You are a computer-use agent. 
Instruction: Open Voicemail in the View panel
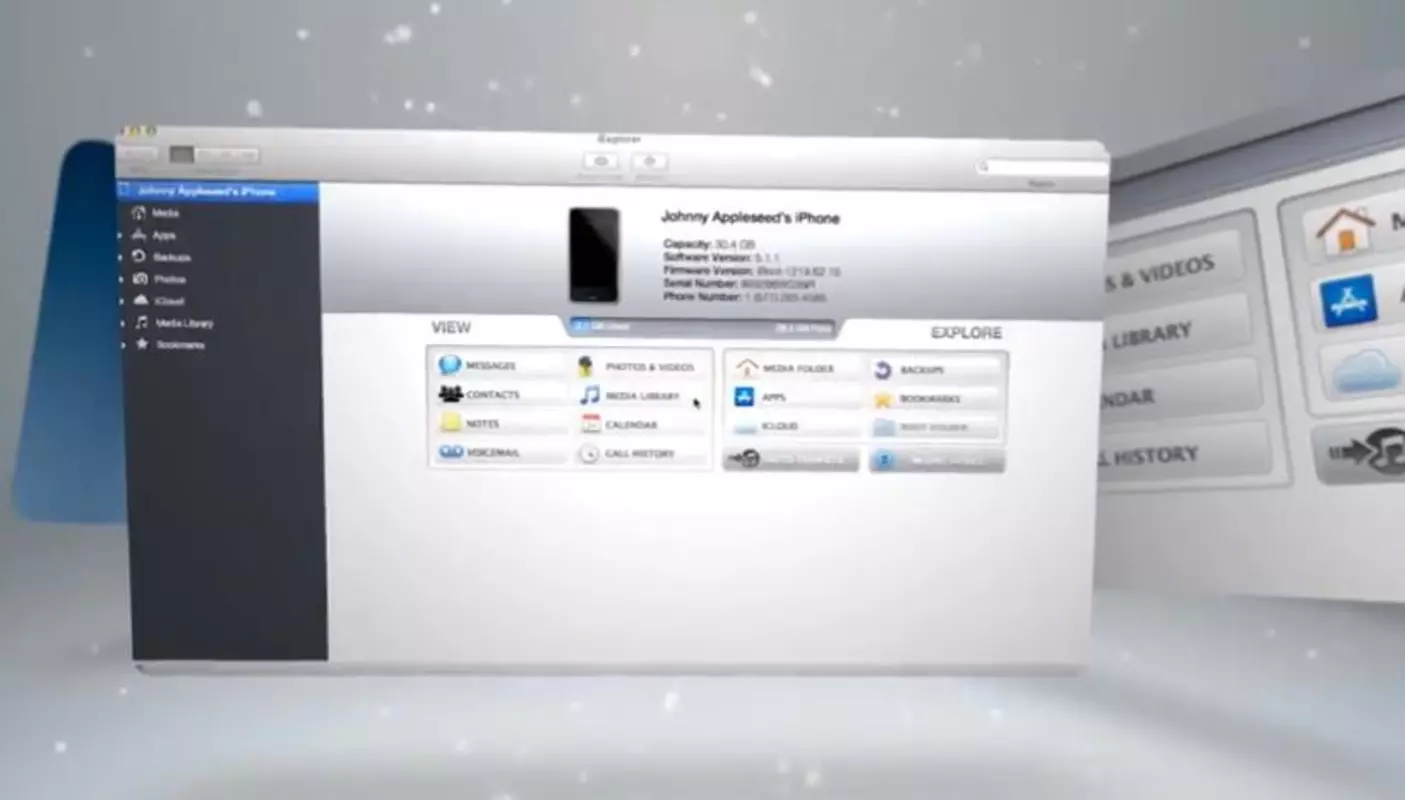point(500,453)
